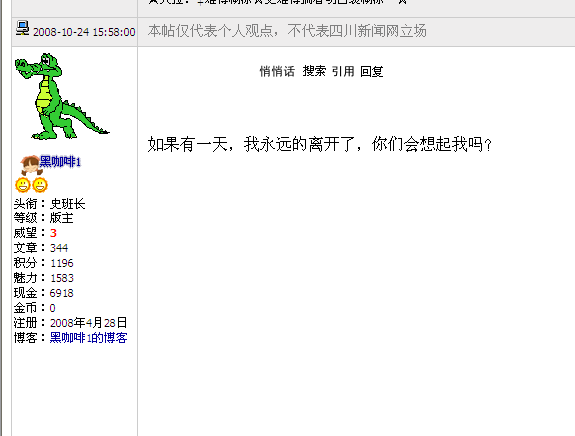
Task: Open 悄悄话 private message link
Action: pyautogui.click(x=277, y=71)
